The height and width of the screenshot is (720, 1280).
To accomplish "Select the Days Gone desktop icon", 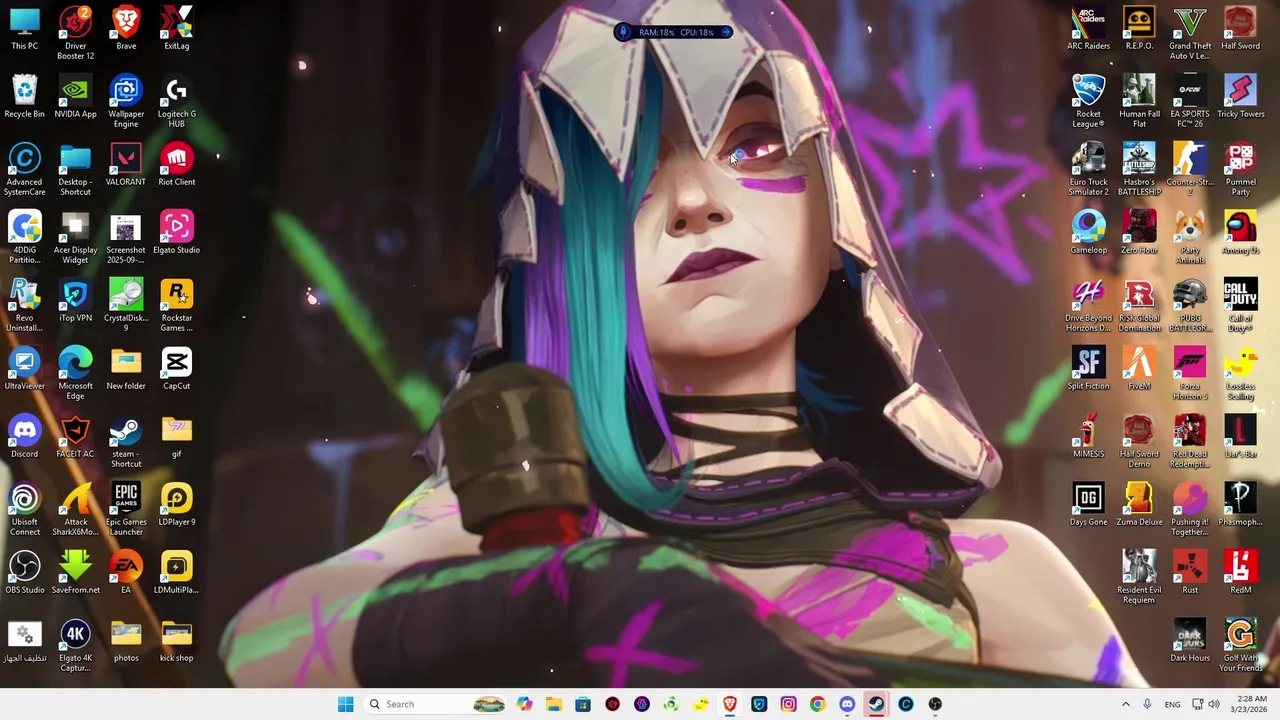I will click(x=1088, y=504).
